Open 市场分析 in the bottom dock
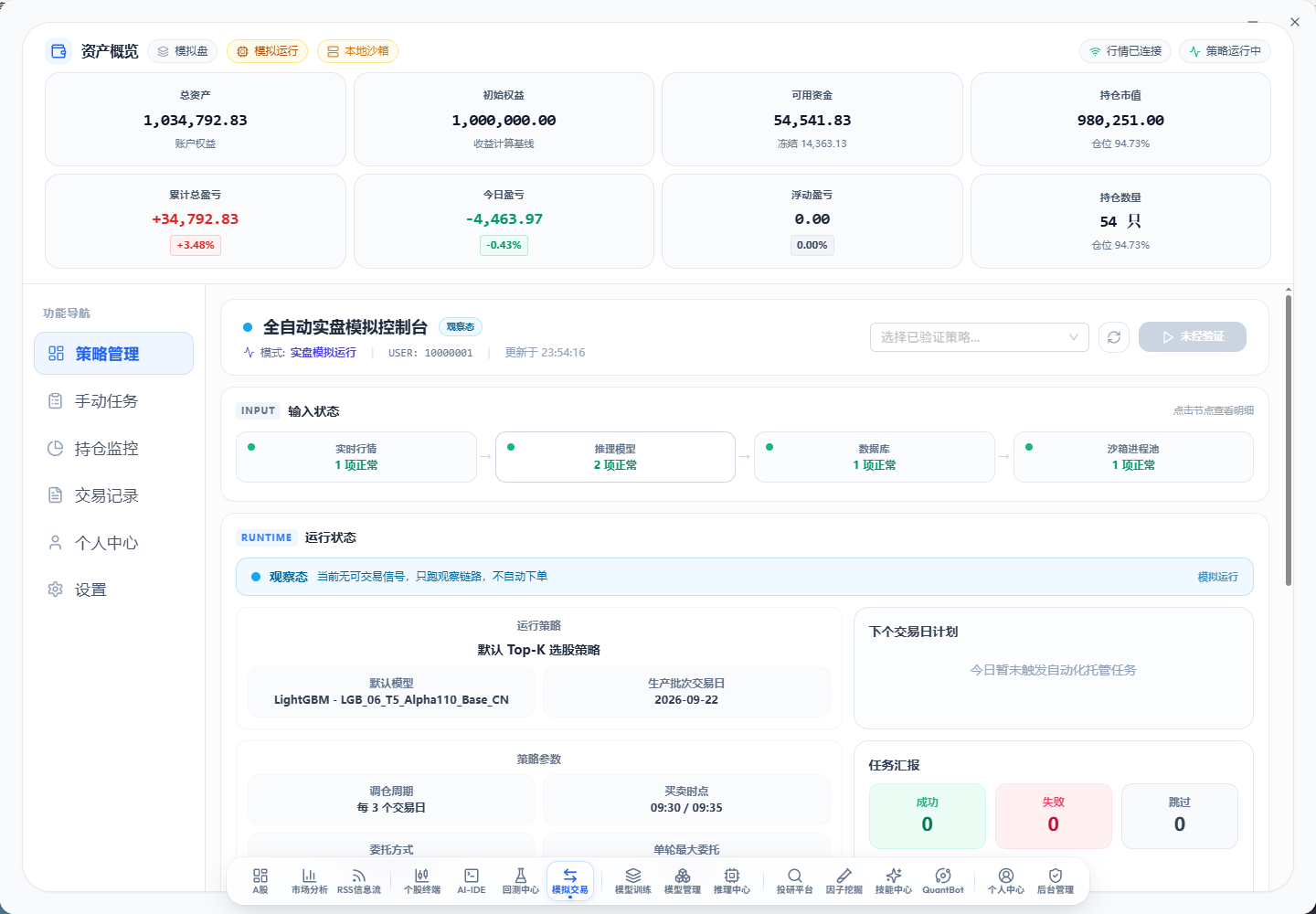 point(309,881)
